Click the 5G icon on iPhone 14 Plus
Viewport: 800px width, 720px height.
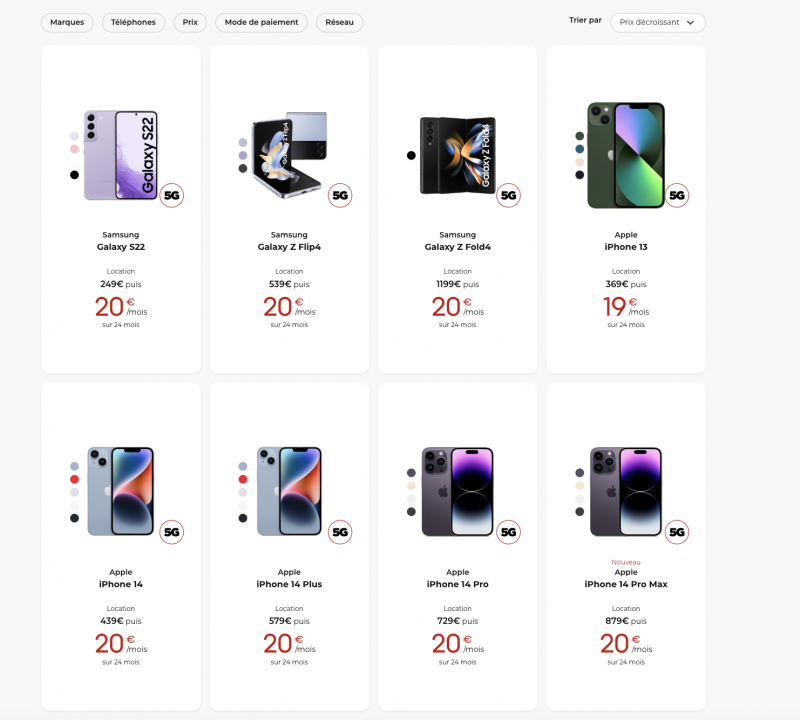point(340,533)
